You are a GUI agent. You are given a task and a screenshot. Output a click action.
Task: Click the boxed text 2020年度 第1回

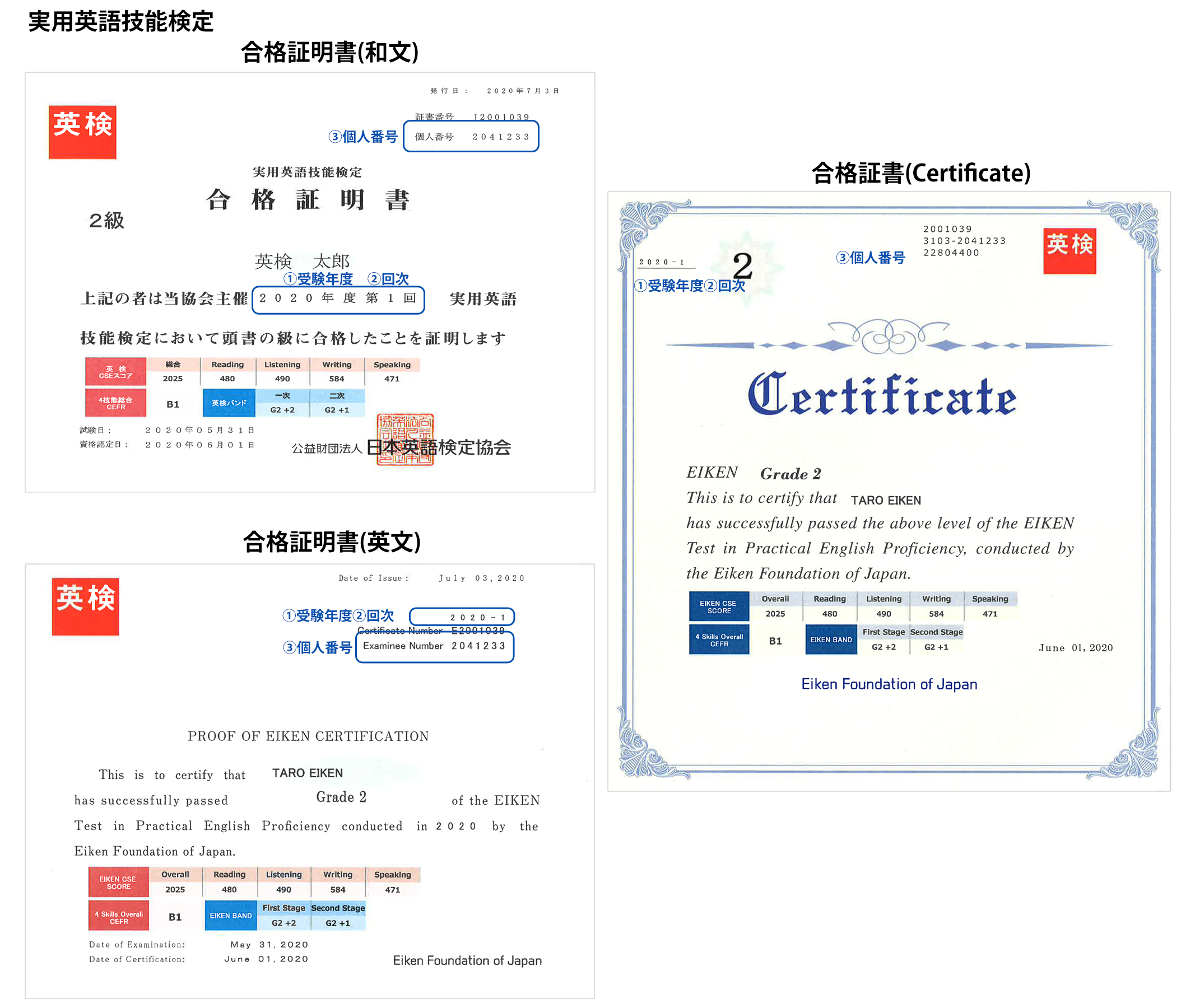338,299
